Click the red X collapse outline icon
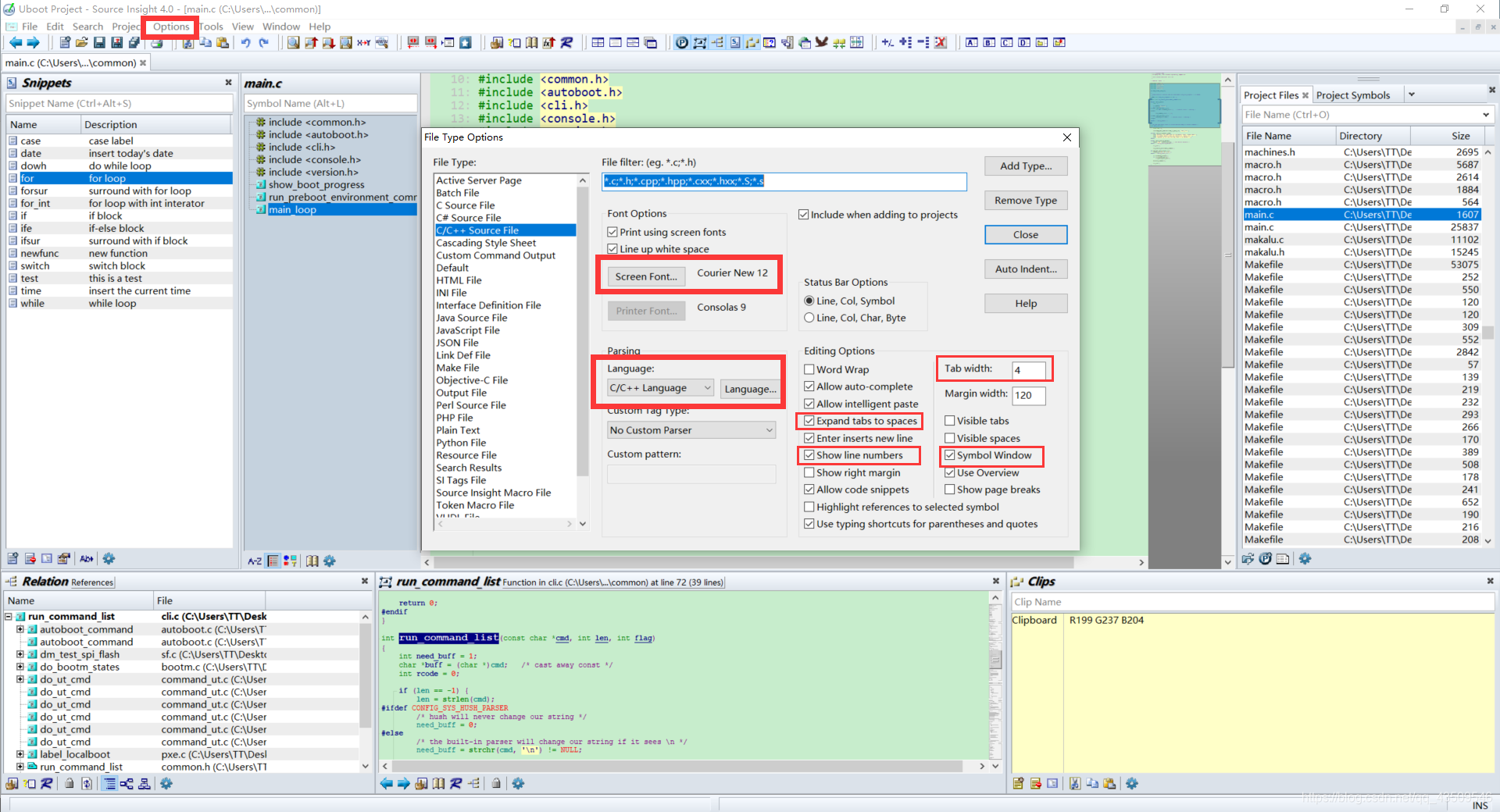1500x812 pixels. point(941,42)
